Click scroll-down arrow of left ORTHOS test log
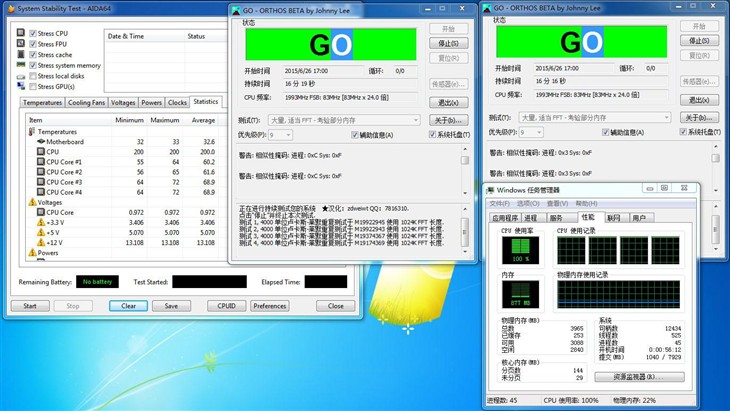Screen dimensions: 730x411 pos(465,252)
